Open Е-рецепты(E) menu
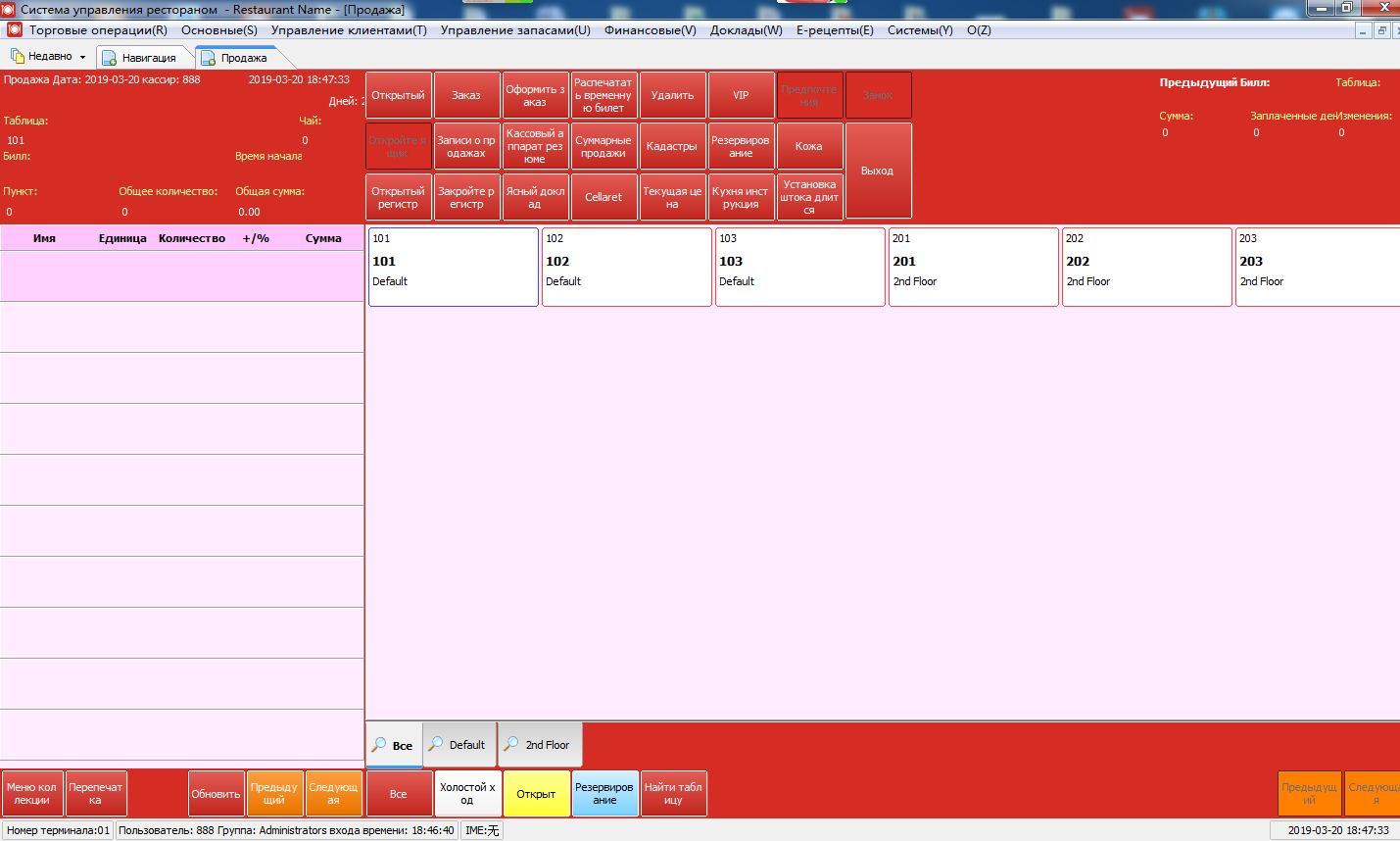The width and height of the screenshot is (1400, 841). click(x=835, y=30)
